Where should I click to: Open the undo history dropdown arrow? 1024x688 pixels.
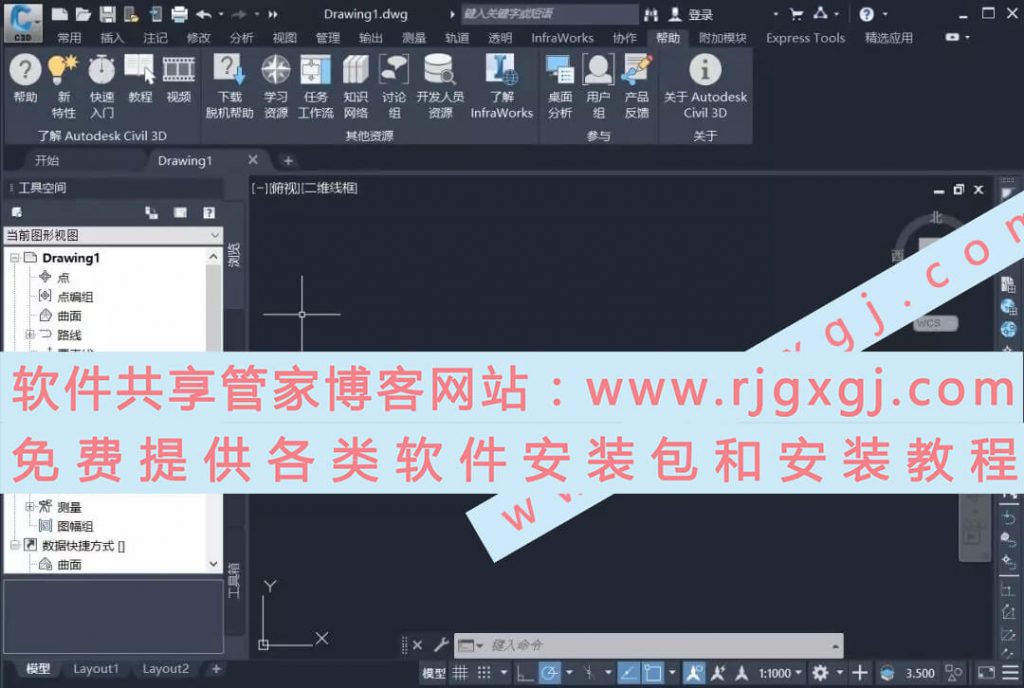click(221, 14)
